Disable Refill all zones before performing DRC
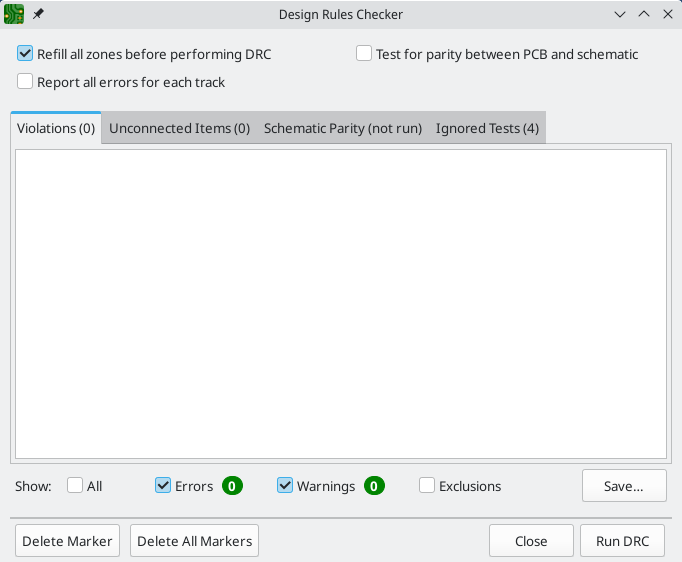This screenshot has height=562, width=682. tap(26, 54)
